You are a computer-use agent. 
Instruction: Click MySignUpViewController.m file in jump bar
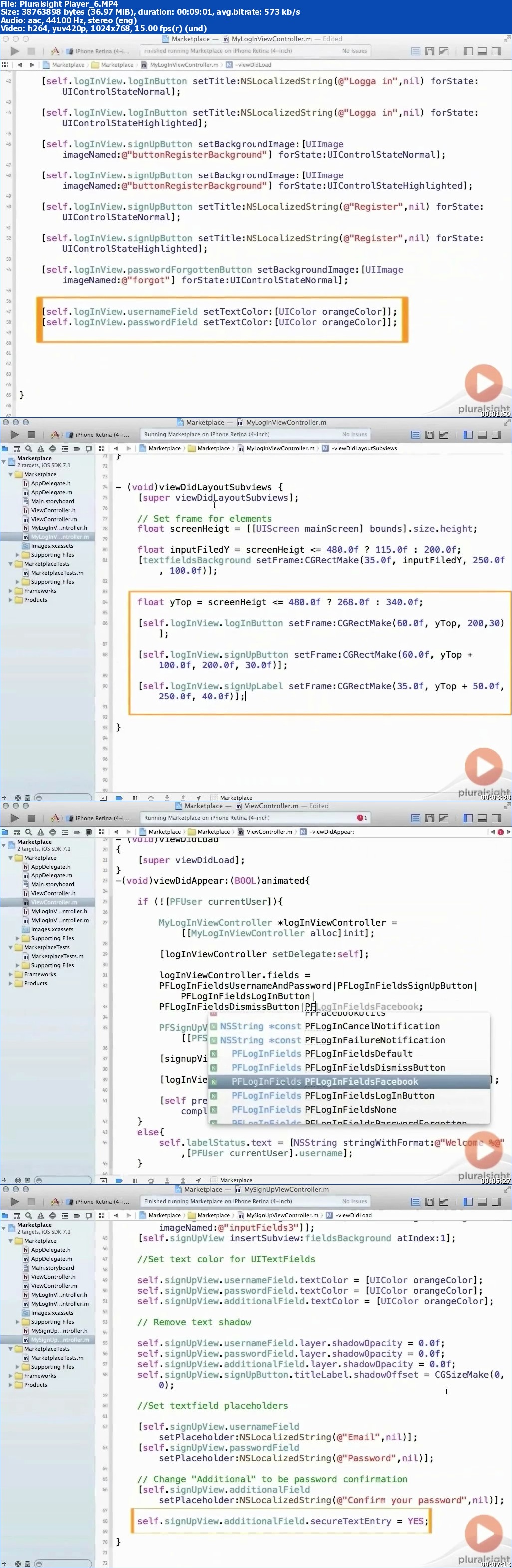pyautogui.click(x=278, y=1215)
